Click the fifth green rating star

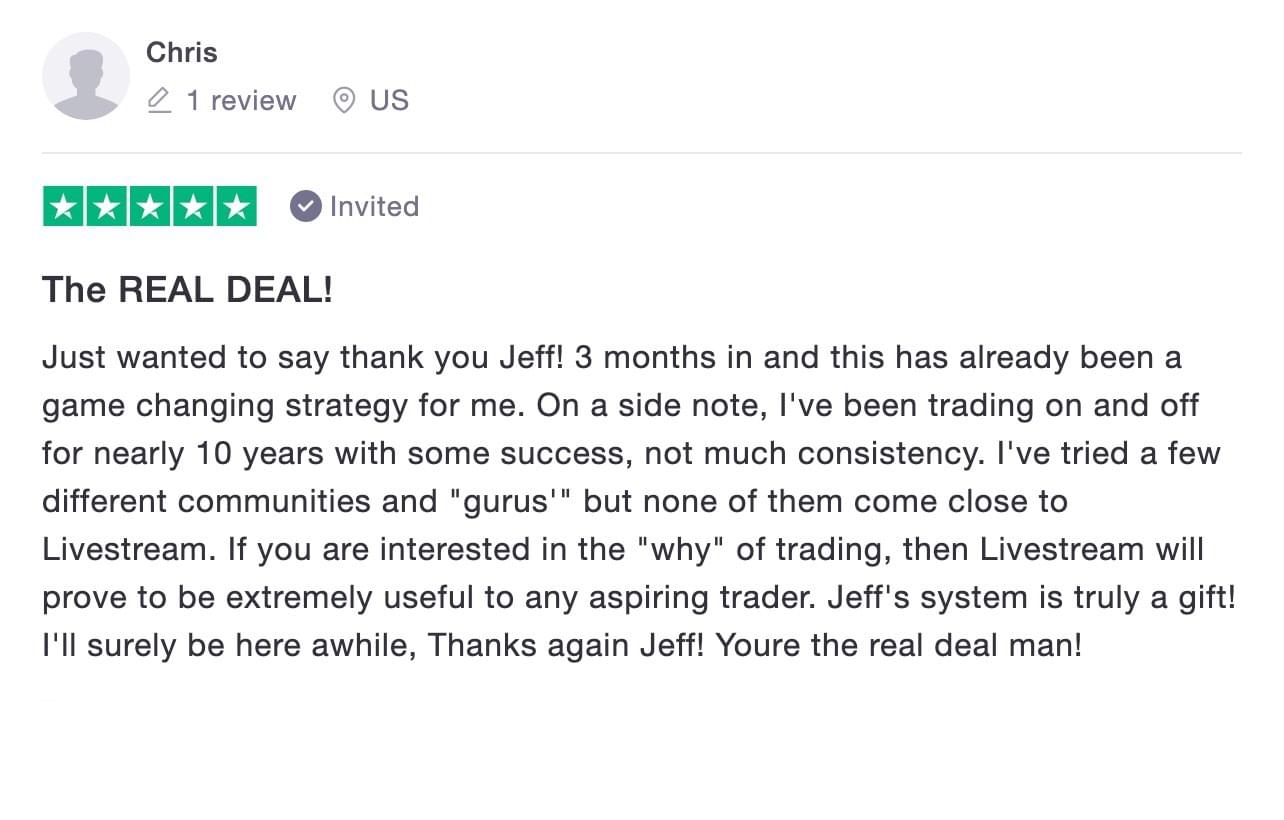[236, 207]
